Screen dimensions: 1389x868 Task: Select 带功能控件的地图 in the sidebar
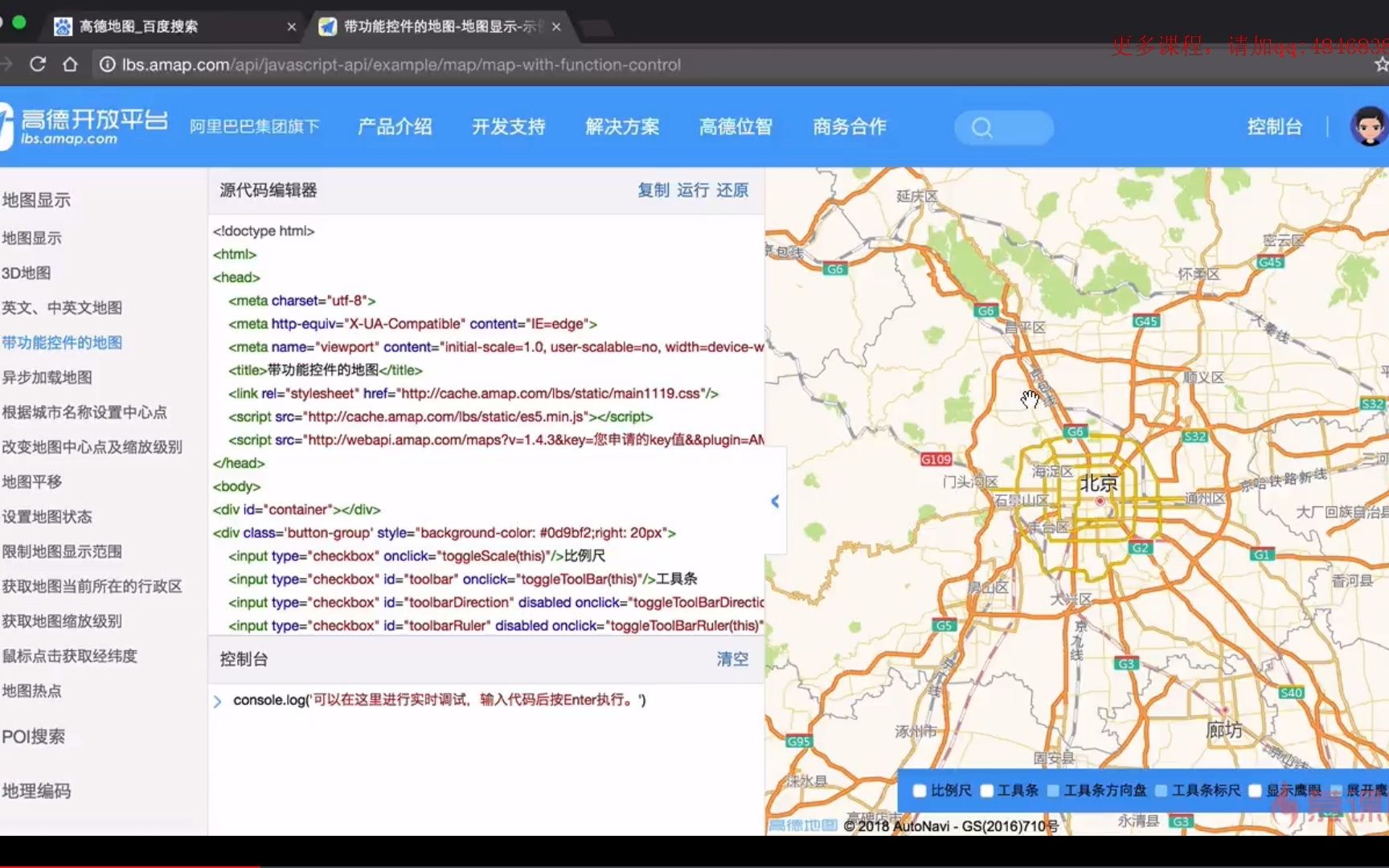(x=62, y=342)
